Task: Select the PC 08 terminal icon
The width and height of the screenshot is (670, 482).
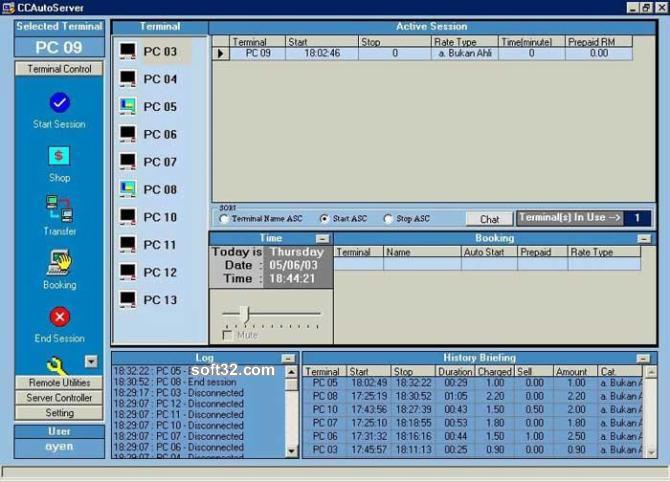Action: click(x=128, y=189)
